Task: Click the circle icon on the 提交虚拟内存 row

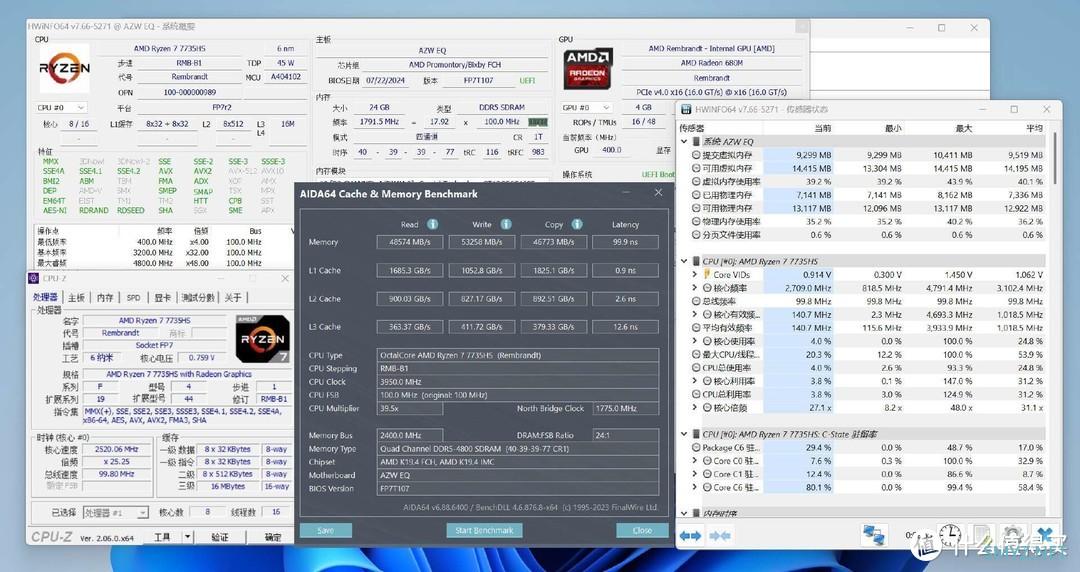Action: tap(696, 155)
